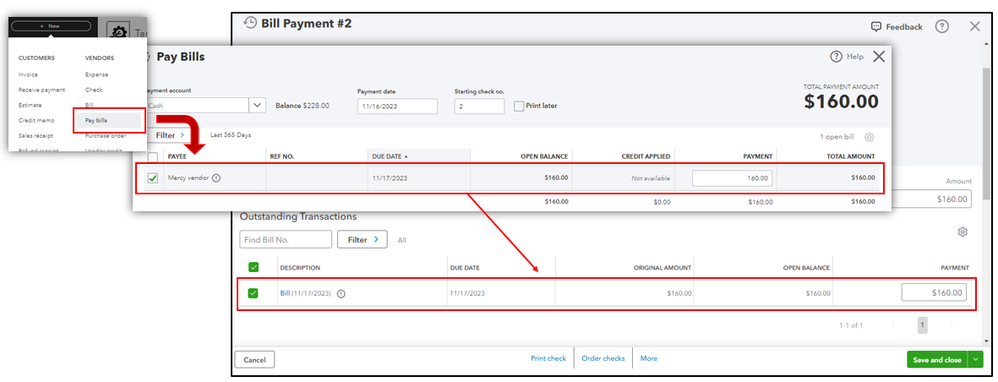The image size is (998, 382).
Task: Click the Starting check no. field
Action: pyautogui.click(x=479, y=106)
